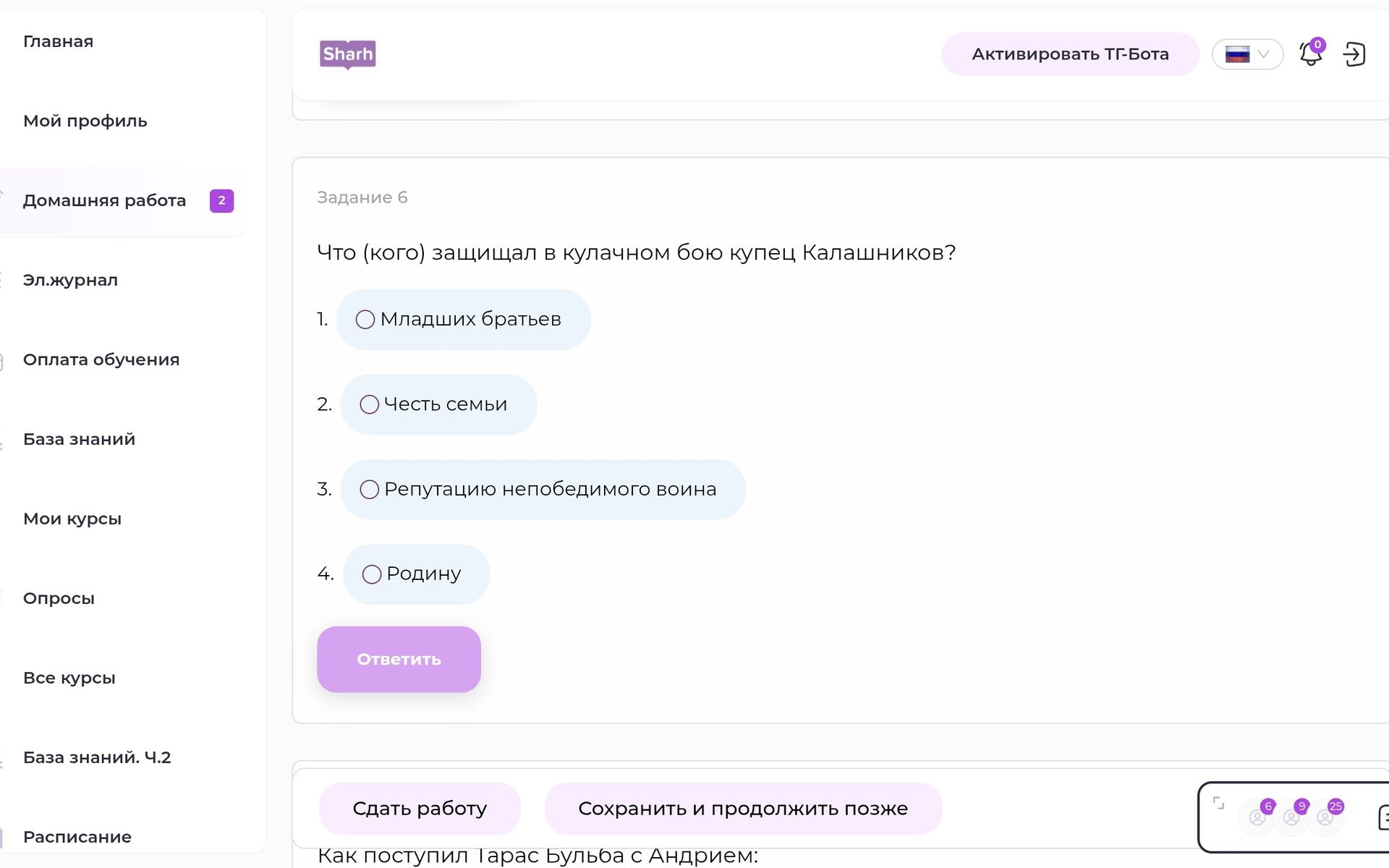Expand the chat widget corner icon
Image resolution: width=1389 pixels, height=868 pixels.
click(1218, 803)
